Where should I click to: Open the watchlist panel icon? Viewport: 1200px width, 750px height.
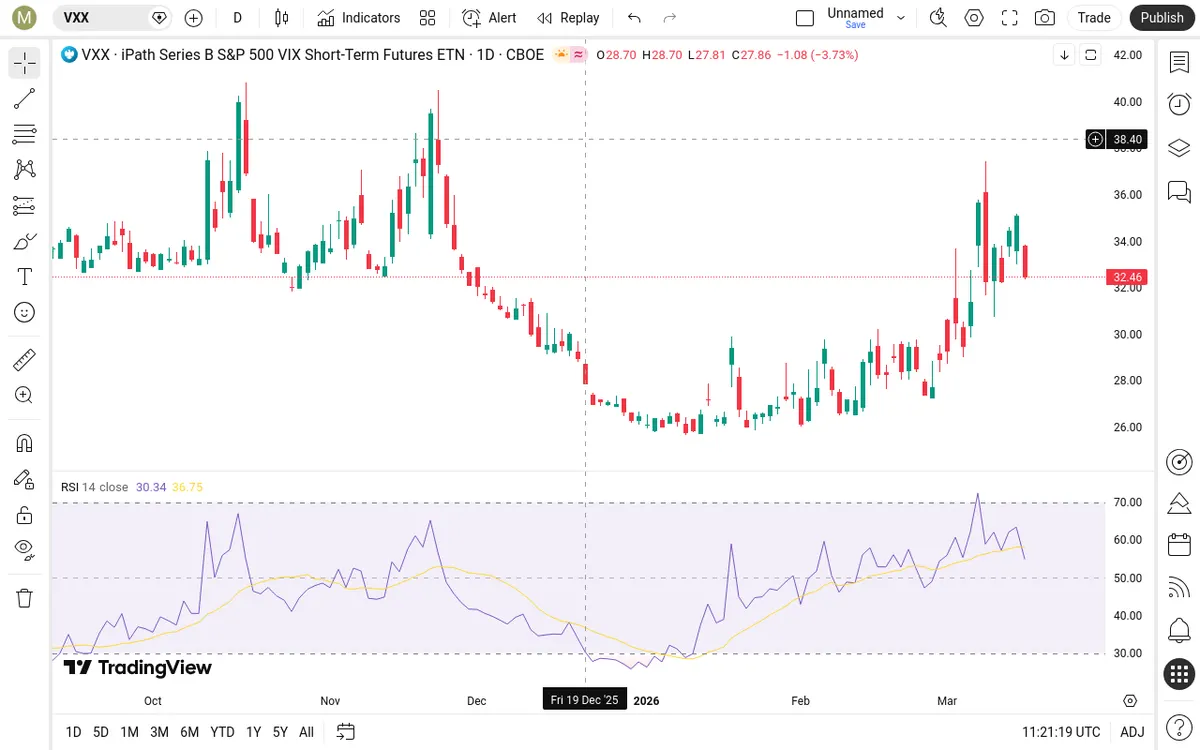(x=1179, y=63)
